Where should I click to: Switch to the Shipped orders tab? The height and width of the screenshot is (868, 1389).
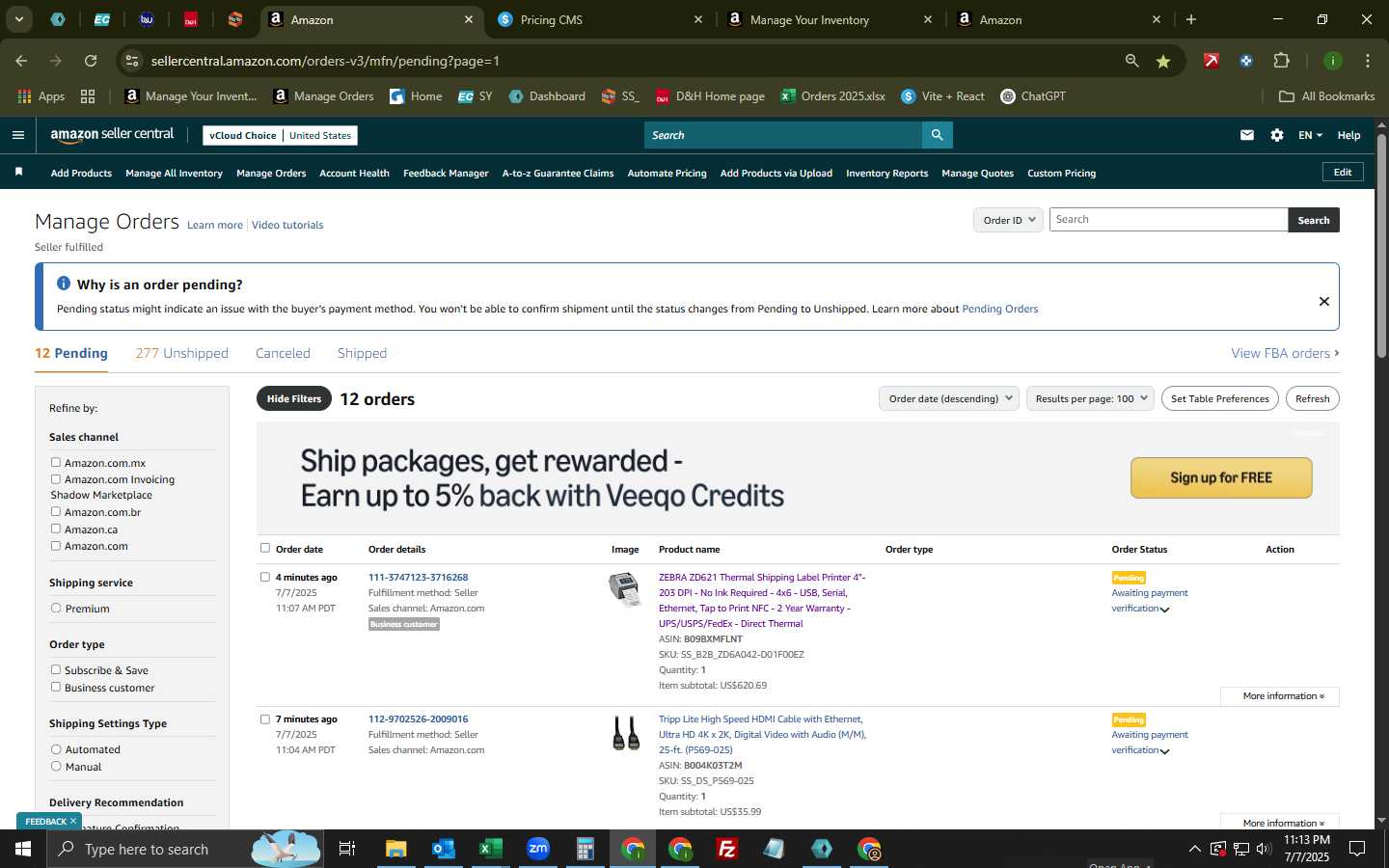click(362, 353)
